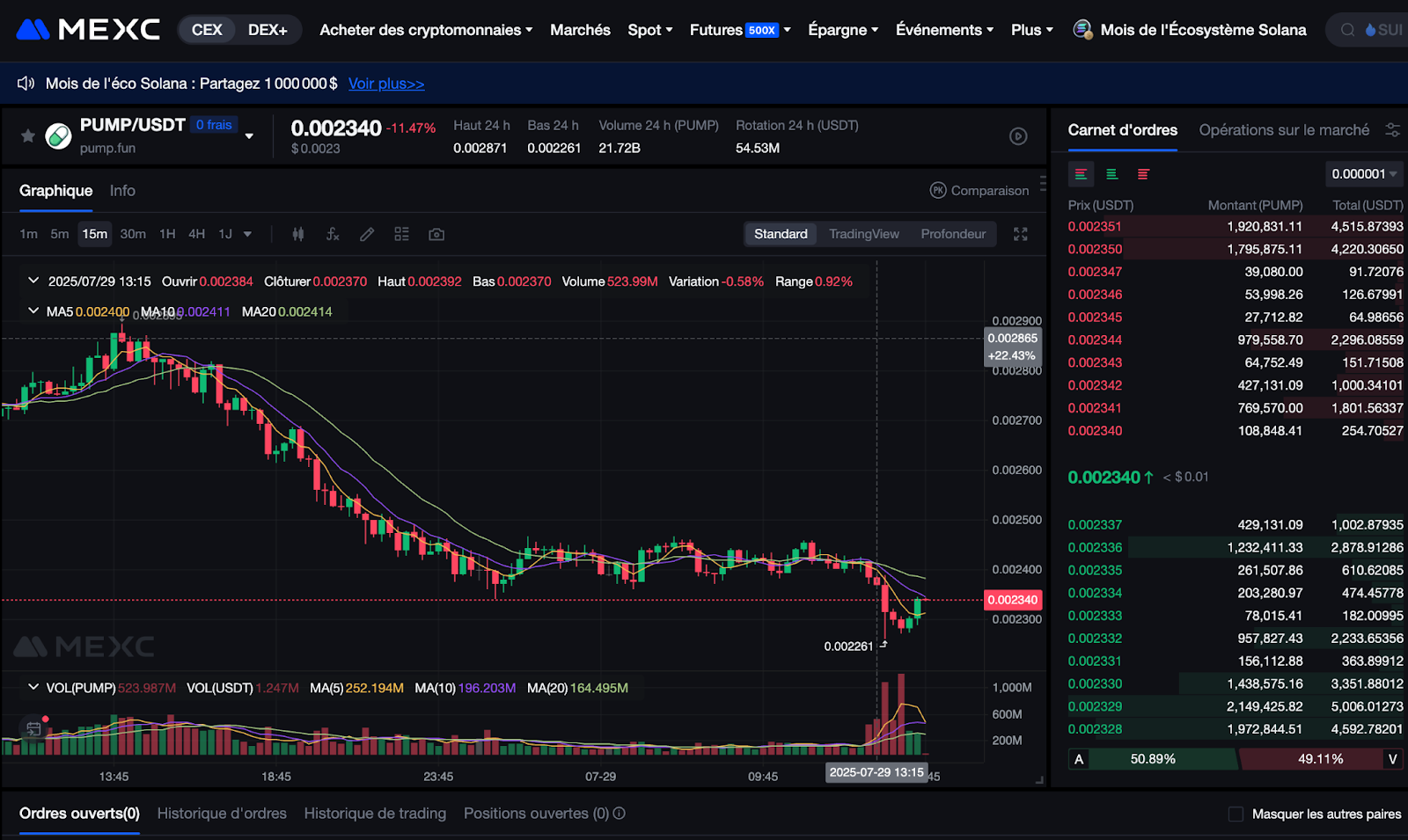
Task: Click the buy/sell ratio bar at 50.89%
Action: [1153, 759]
